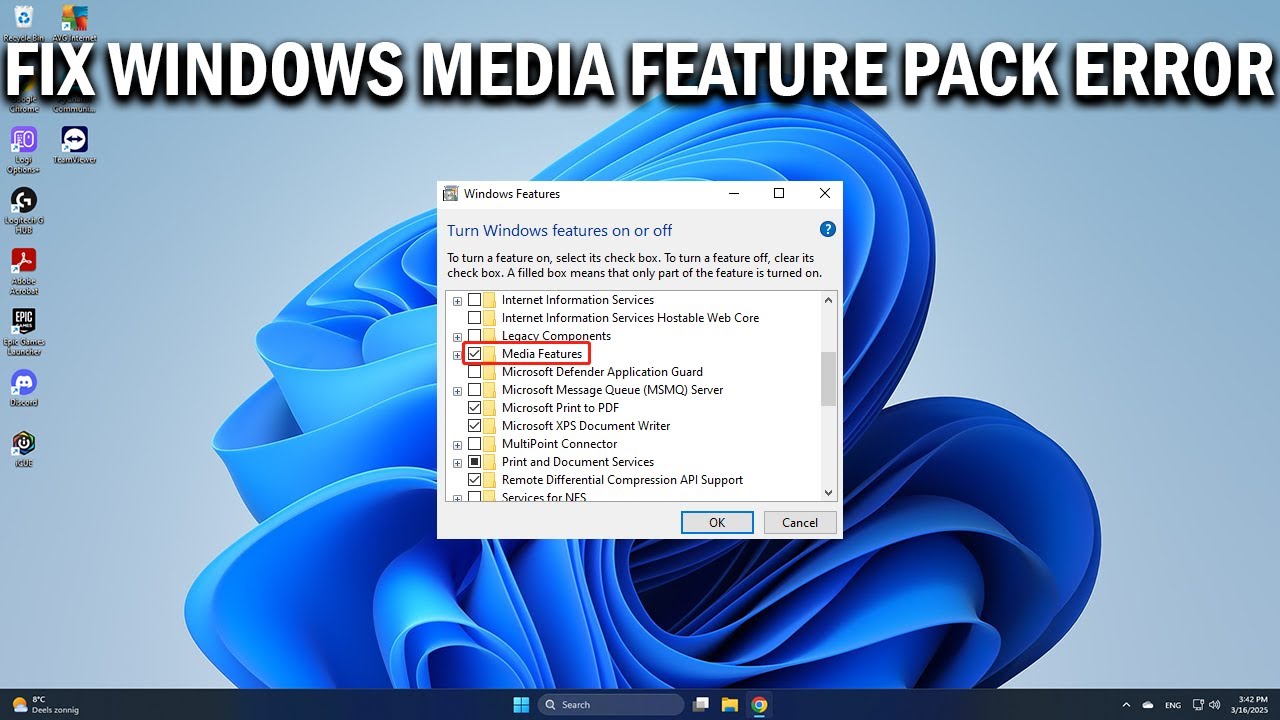Open the clock showing 3:42 PM
Screen dimensions: 1280x720
click(1250, 704)
